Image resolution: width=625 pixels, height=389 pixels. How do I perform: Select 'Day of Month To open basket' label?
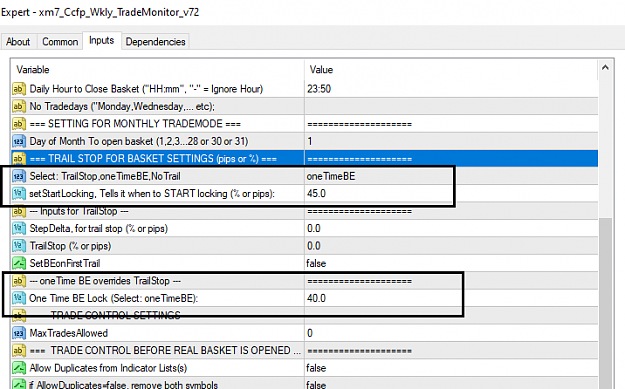(x=139, y=141)
